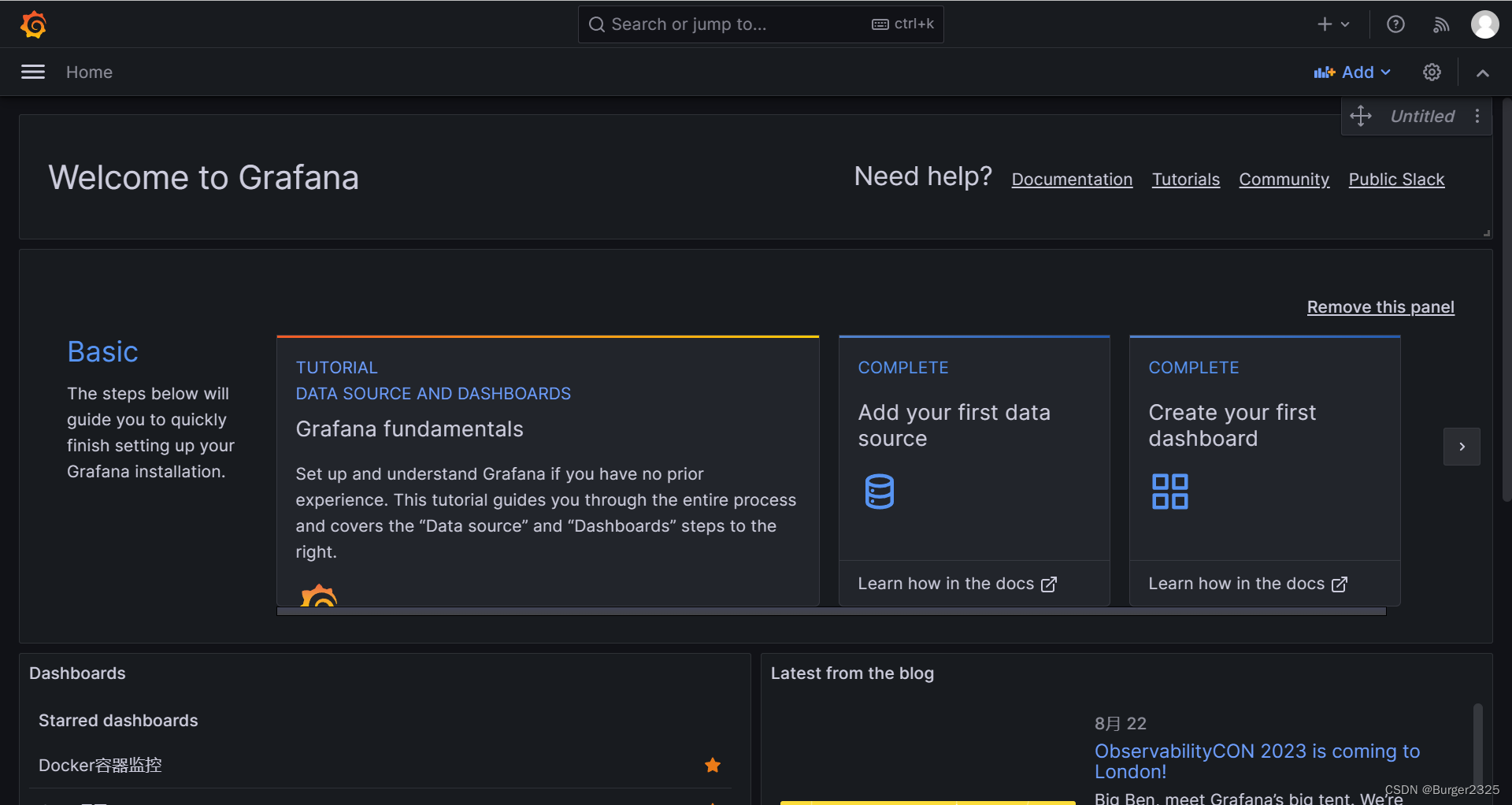
Task: Open the Add panel dropdown
Action: coord(1352,72)
